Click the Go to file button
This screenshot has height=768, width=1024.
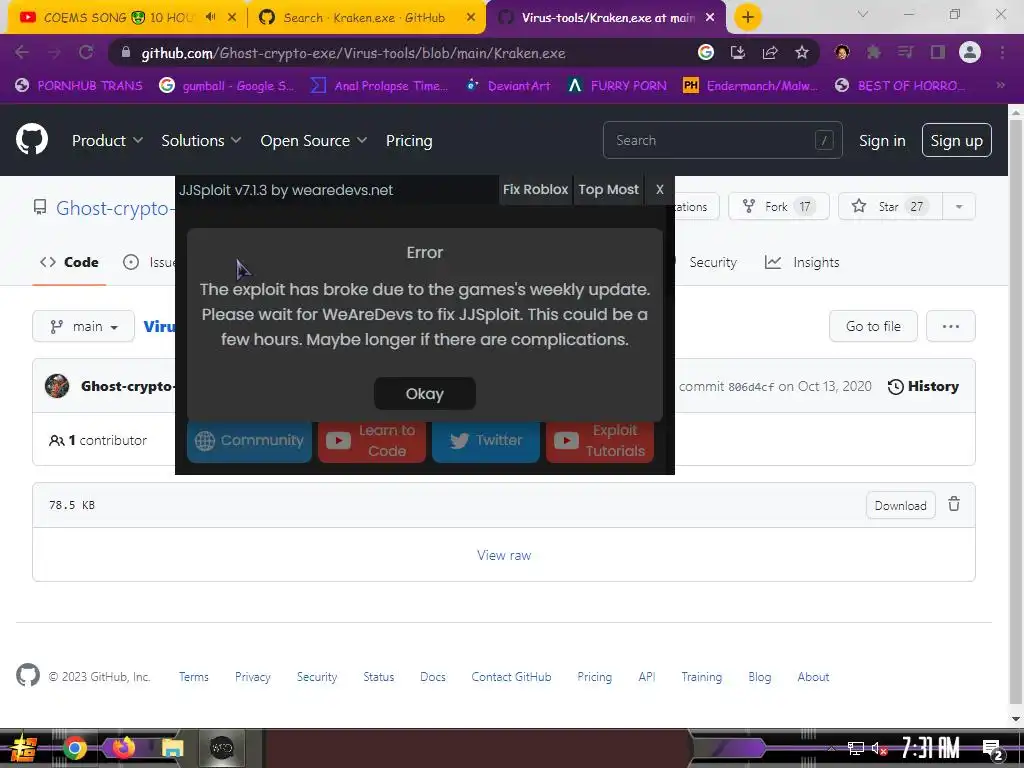[872, 326]
